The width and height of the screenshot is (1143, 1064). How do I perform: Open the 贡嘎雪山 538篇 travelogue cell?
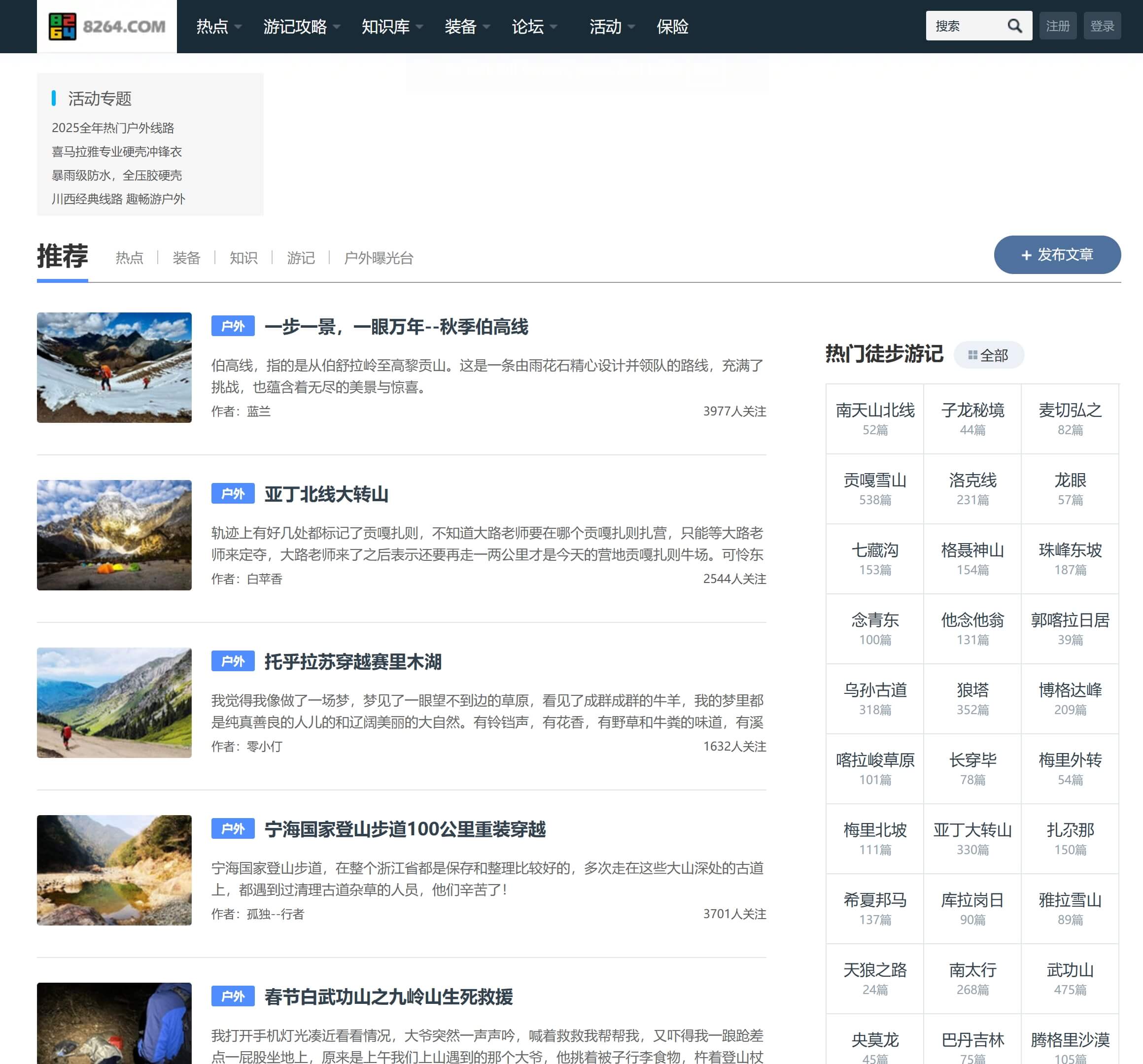(x=874, y=488)
